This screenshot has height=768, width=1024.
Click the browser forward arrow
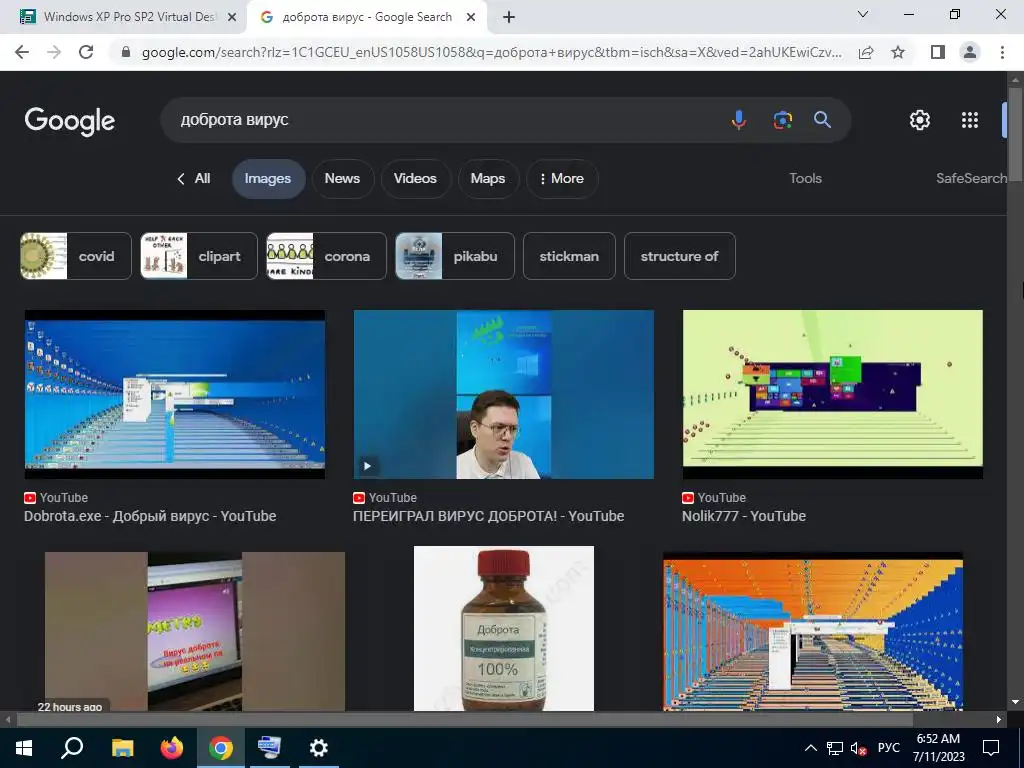pyautogui.click(x=54, y=52)
